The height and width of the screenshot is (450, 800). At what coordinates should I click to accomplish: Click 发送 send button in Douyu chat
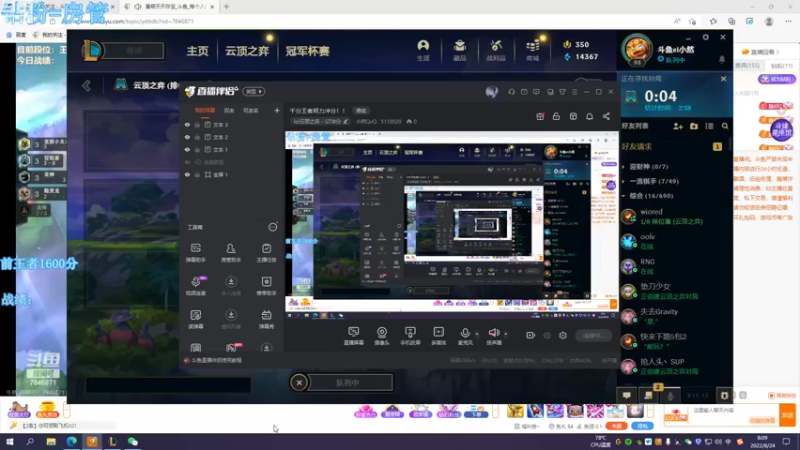pyautogui.click(x=787, y=415)
